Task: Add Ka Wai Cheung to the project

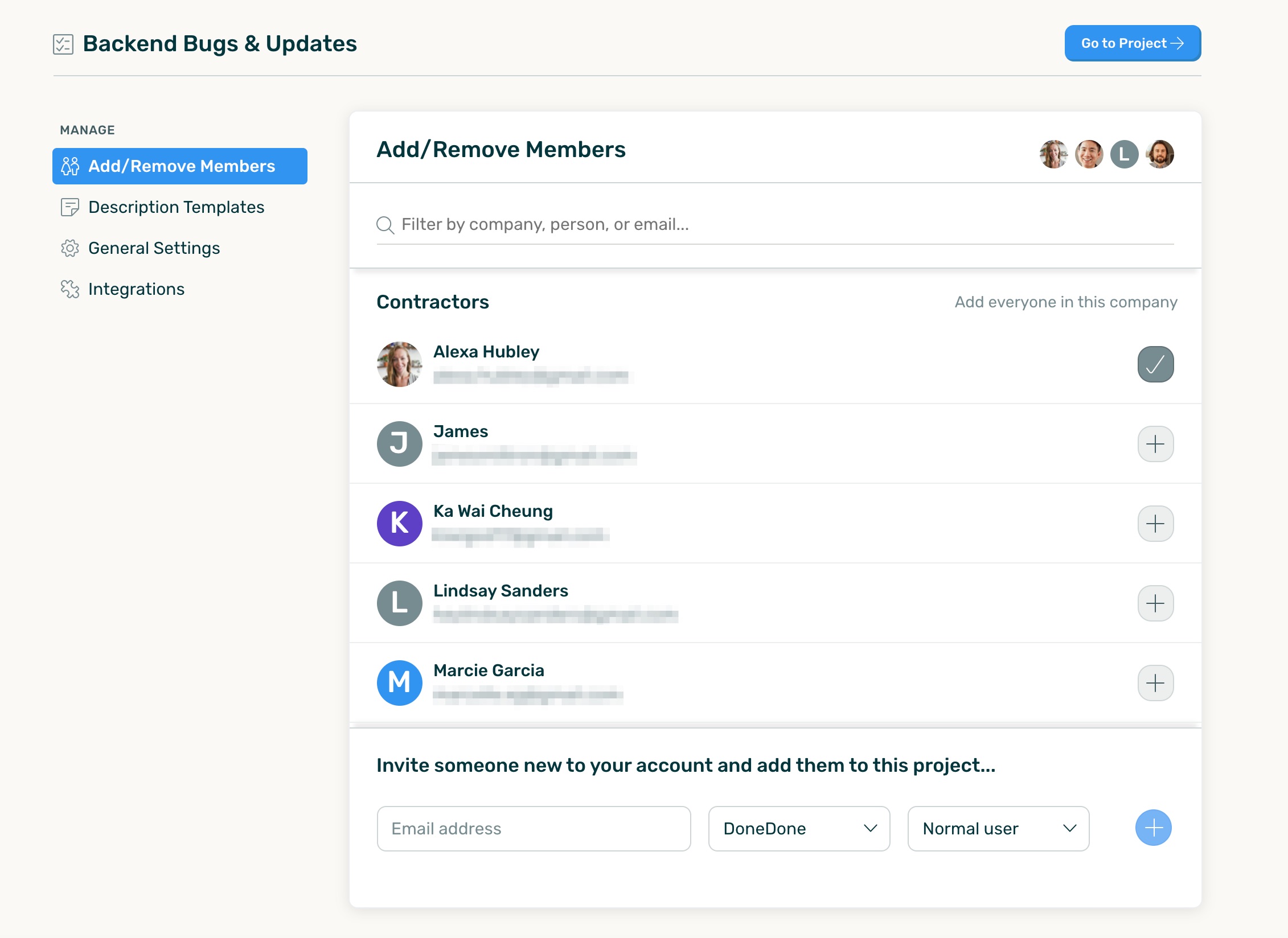Action: point(1155,524)
